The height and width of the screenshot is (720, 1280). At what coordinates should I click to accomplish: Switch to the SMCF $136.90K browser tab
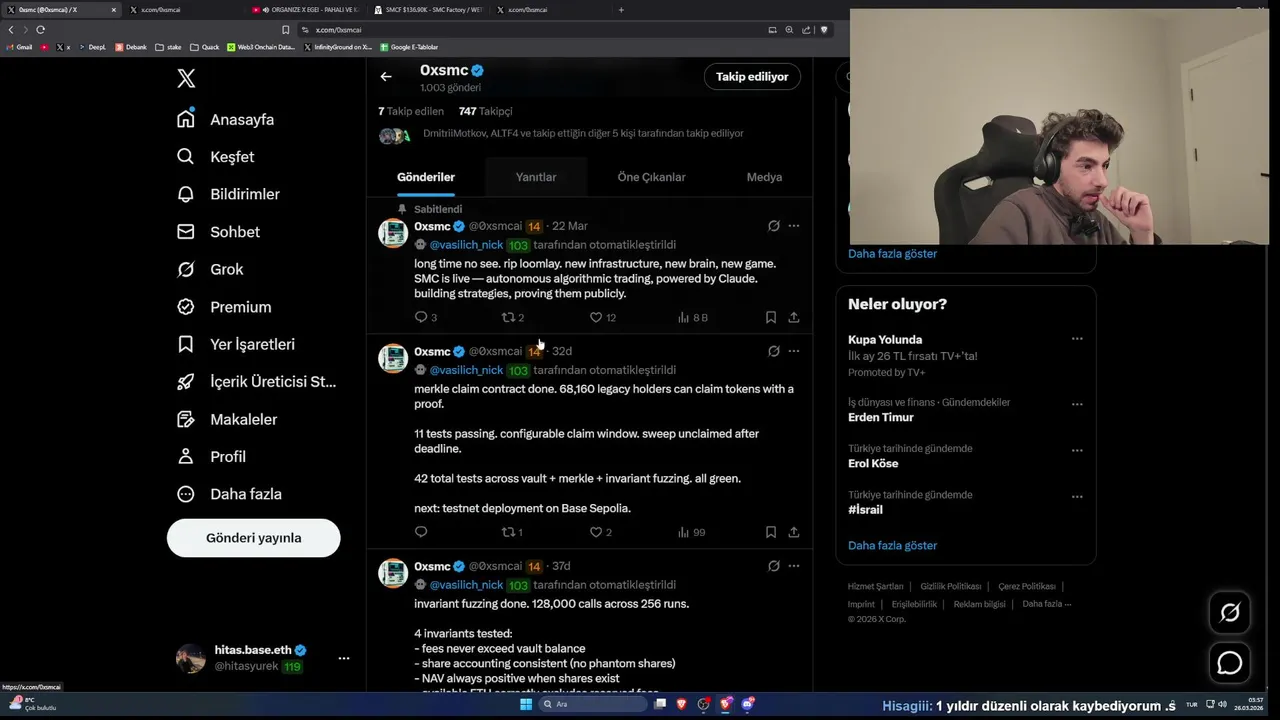[431, 10]
